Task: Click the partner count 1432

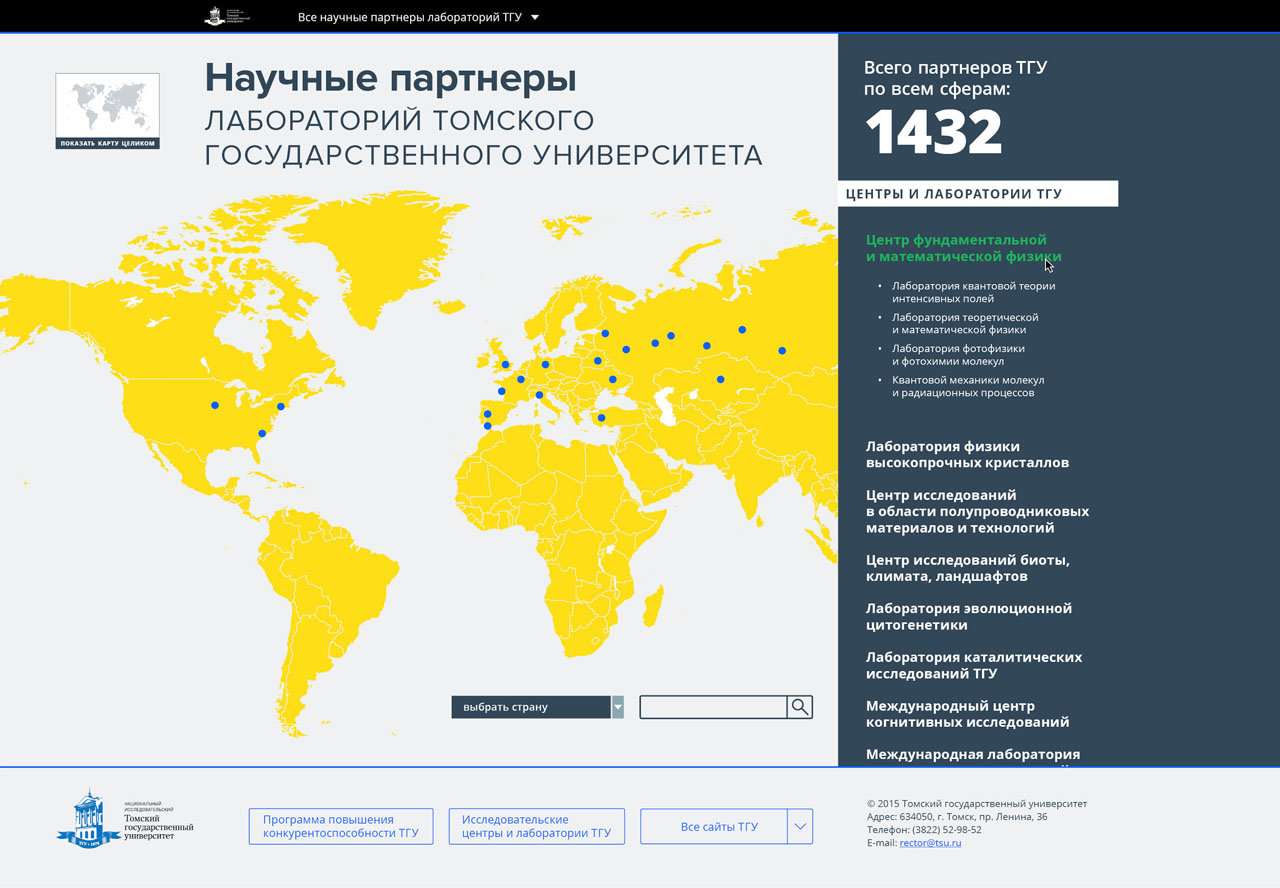Action: click(x=933, y=132)
